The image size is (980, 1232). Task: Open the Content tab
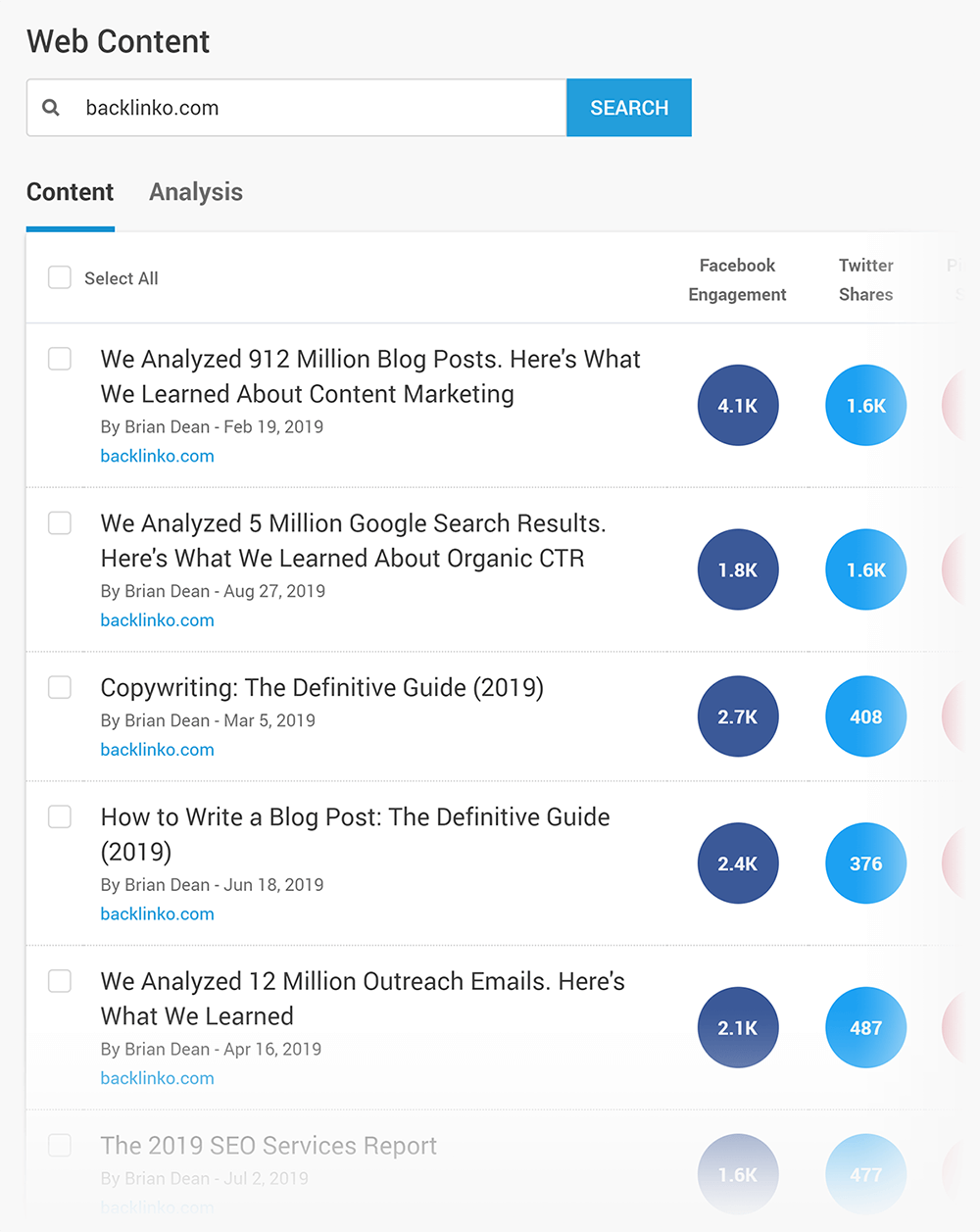71,192
